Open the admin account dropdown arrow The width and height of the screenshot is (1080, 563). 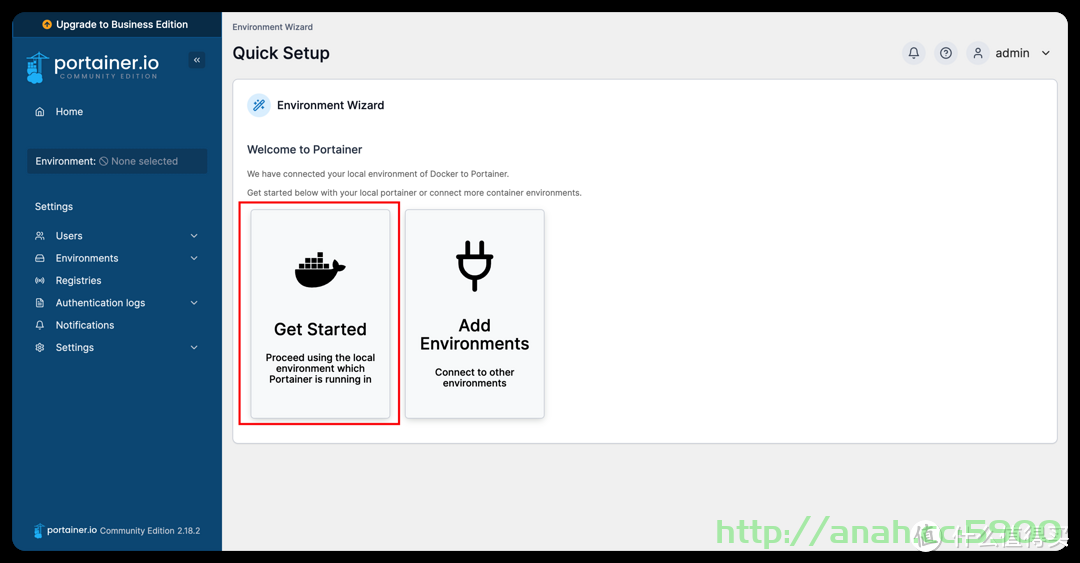point(1046,53)
